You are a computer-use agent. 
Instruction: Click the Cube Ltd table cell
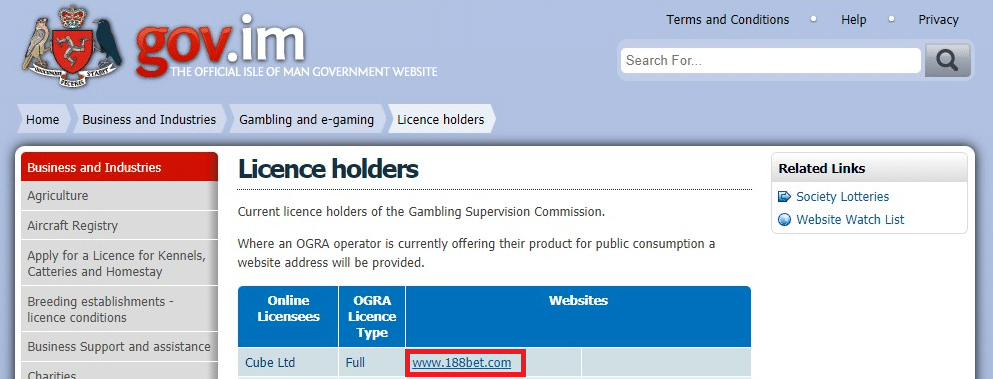[288, 363]
